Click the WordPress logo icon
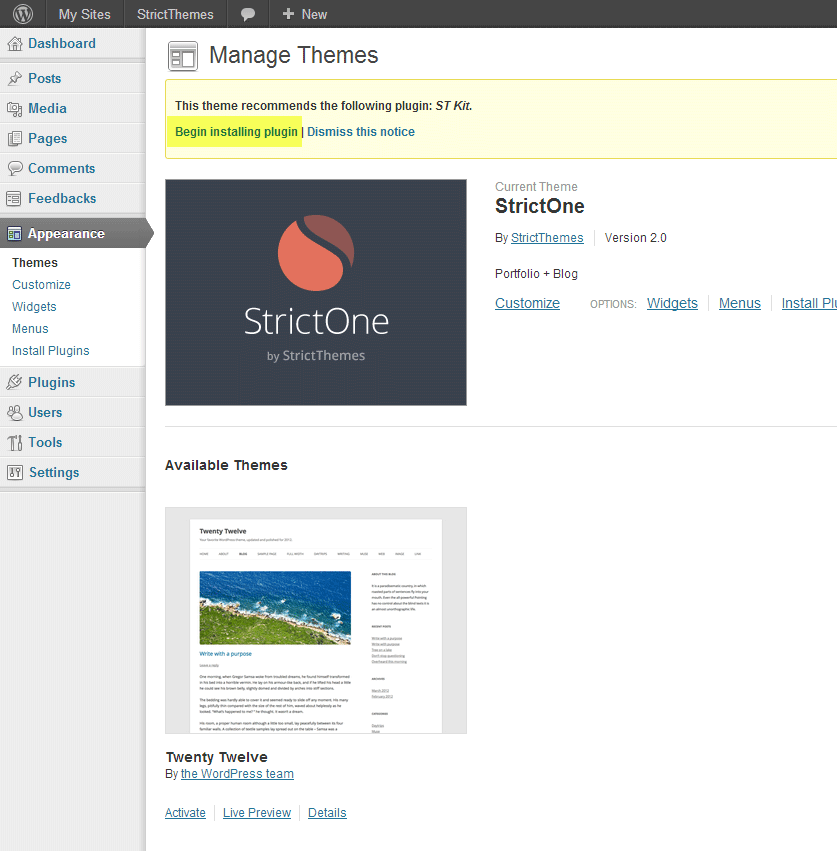The height and width of the screenshot is (851, 837). (x=22, y=14)
